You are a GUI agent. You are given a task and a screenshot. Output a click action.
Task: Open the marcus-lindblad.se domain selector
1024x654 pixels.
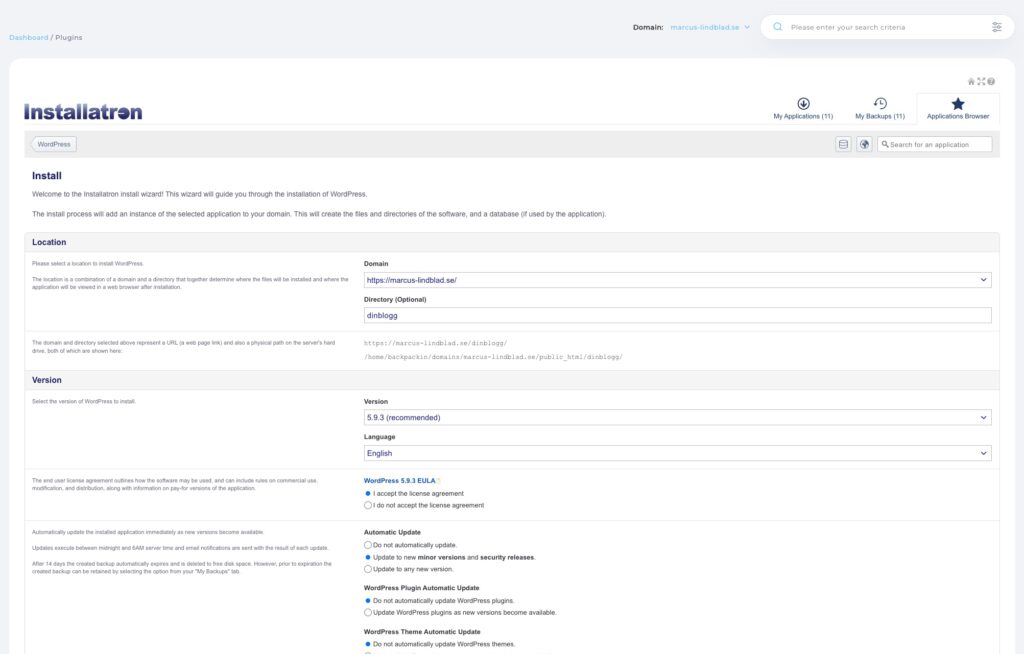coord(710,27)
